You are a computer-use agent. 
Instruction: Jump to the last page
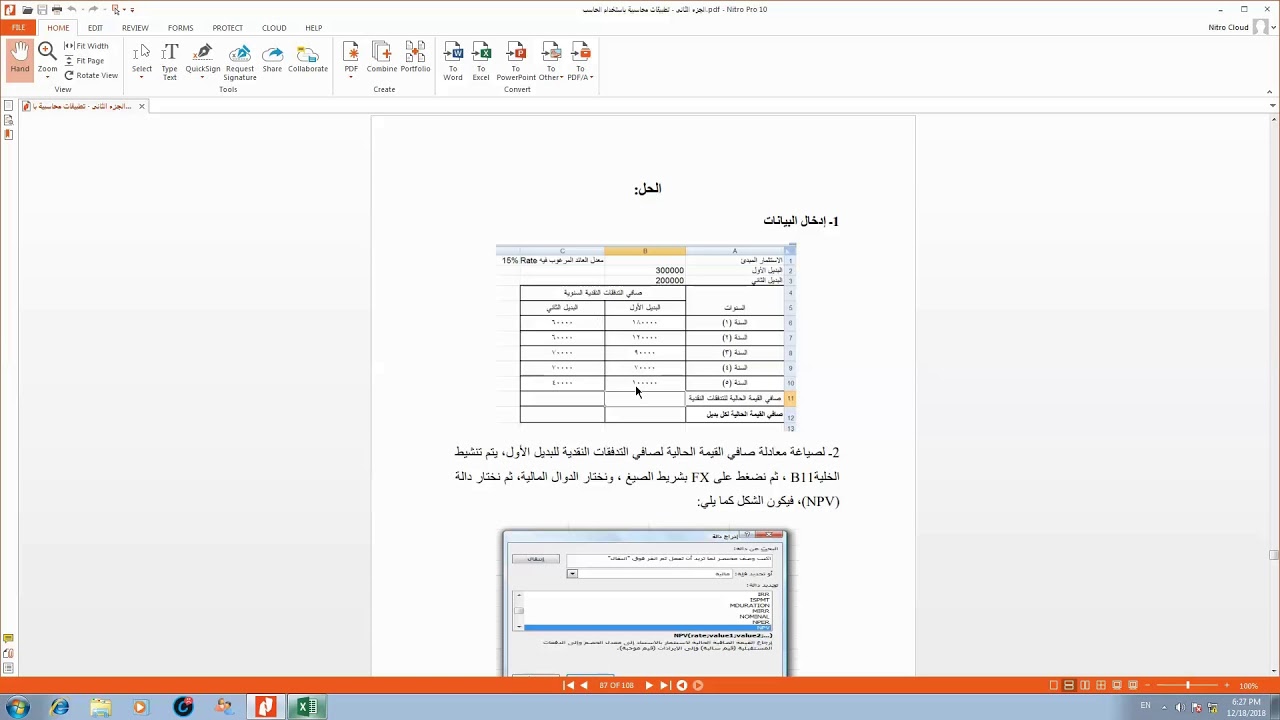pos(665,686)
